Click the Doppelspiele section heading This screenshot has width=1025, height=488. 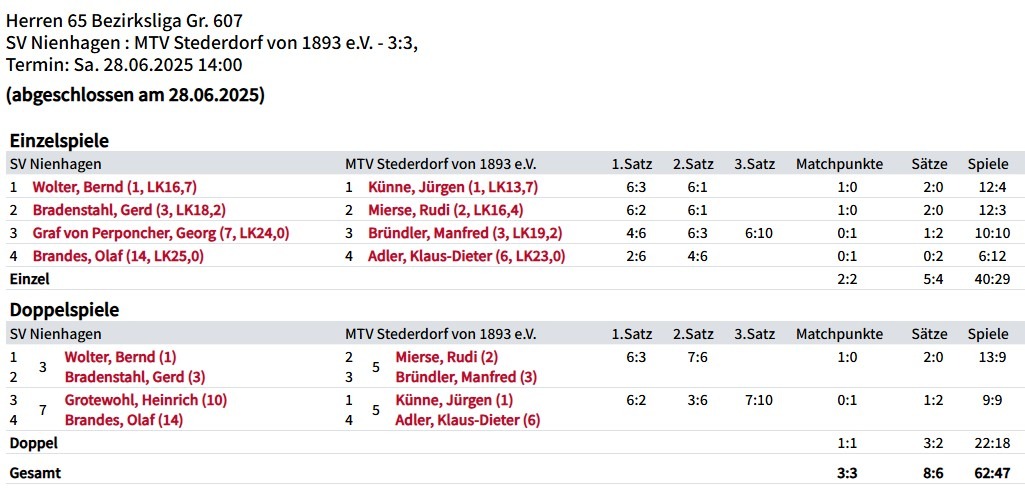(64, 310)
